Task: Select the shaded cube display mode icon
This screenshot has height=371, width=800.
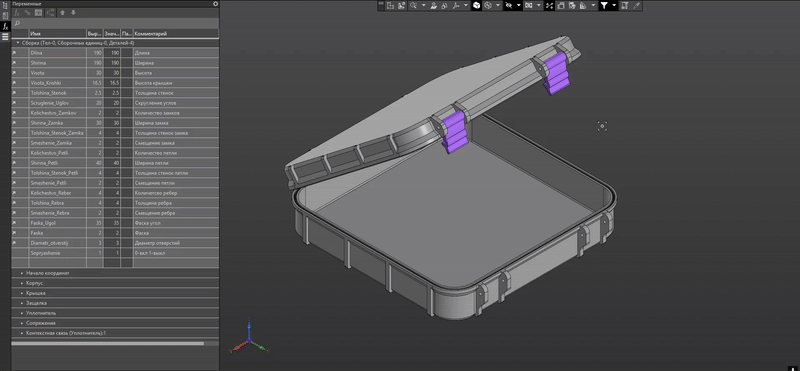Action: point(476,6)
